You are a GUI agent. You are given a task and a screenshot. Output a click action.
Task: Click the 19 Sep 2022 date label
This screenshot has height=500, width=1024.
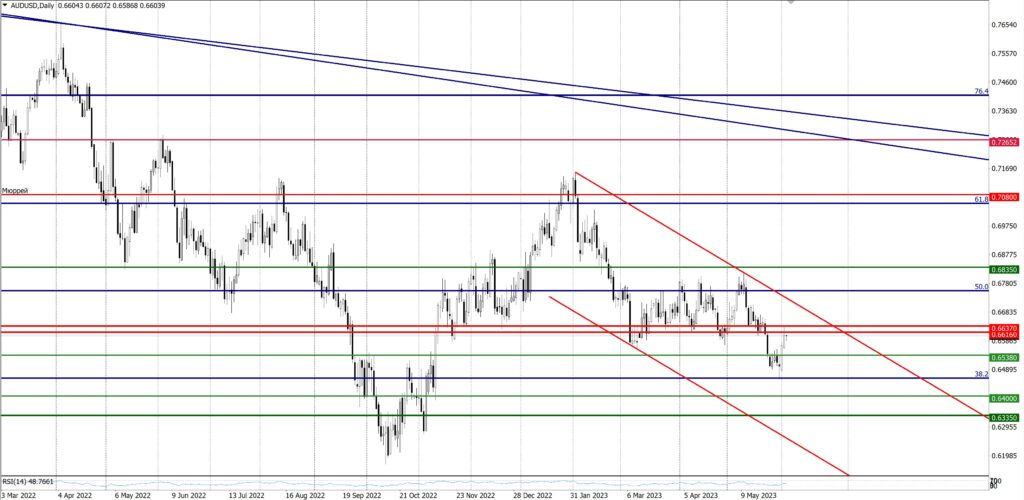point(362,494)
